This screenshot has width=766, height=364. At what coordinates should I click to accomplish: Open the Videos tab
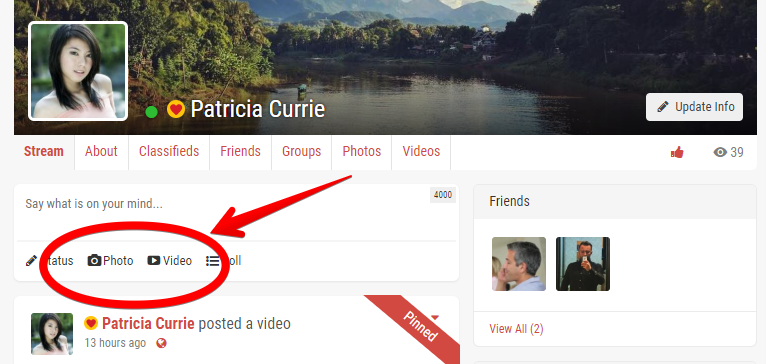click(421, 151)
